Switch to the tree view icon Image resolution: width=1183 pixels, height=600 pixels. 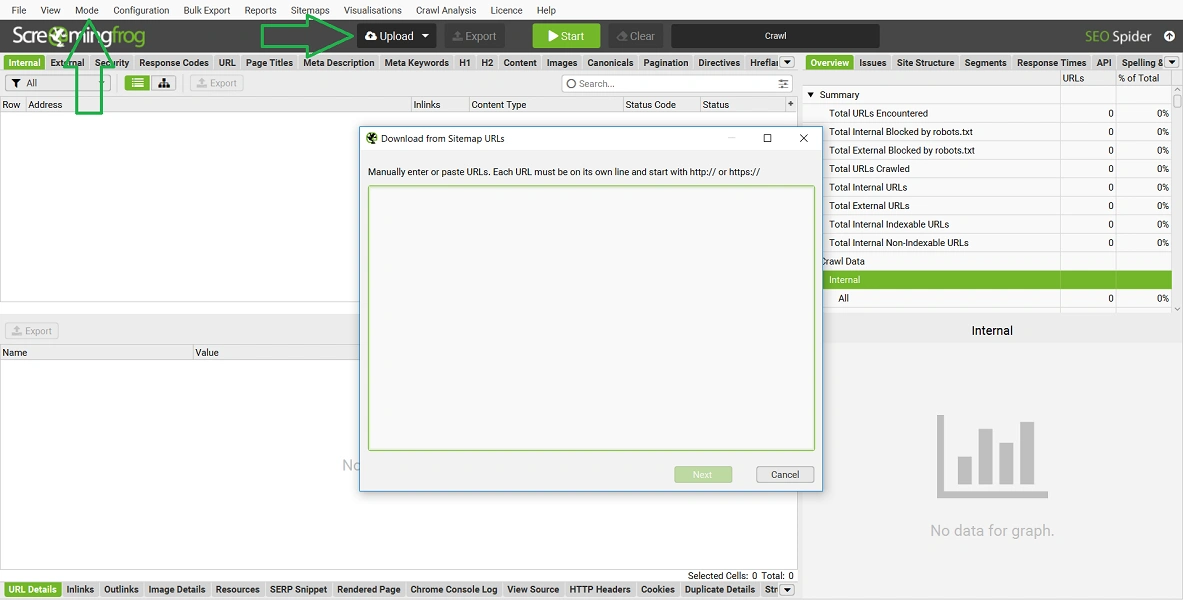tap(164, 83)
